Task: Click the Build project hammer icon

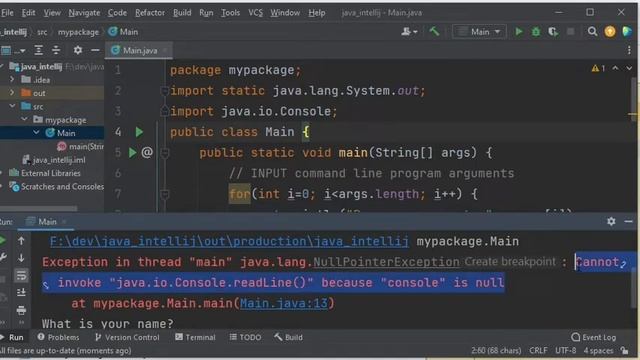Action: point(434,31)
